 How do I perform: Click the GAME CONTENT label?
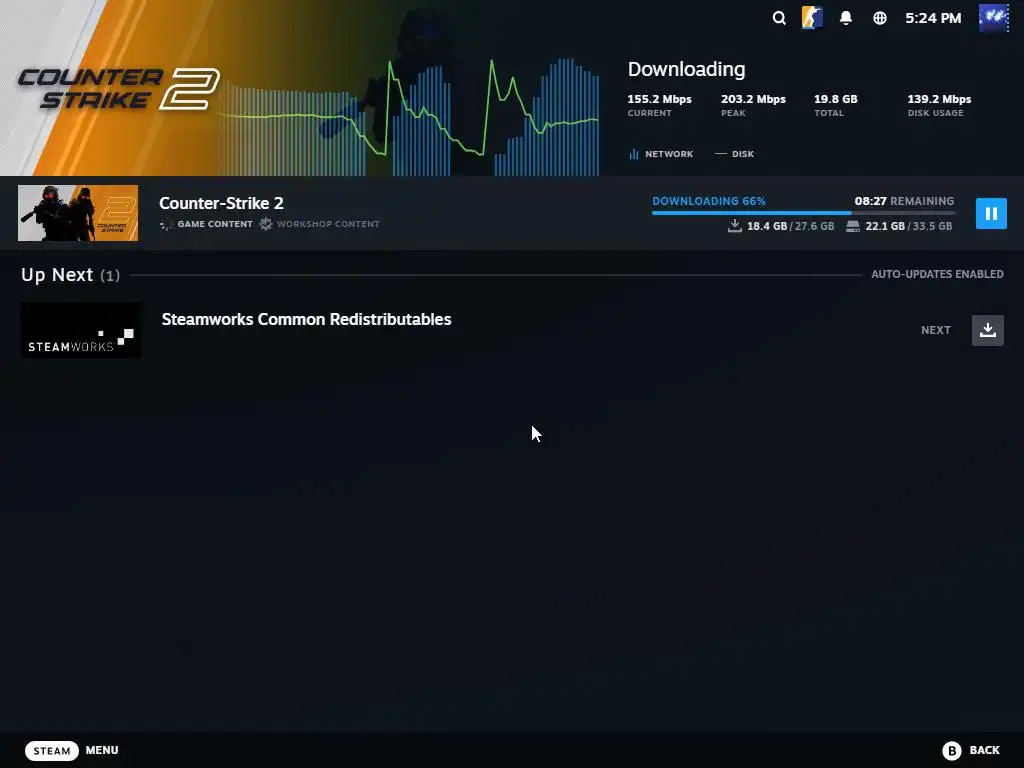click(215, 224)
